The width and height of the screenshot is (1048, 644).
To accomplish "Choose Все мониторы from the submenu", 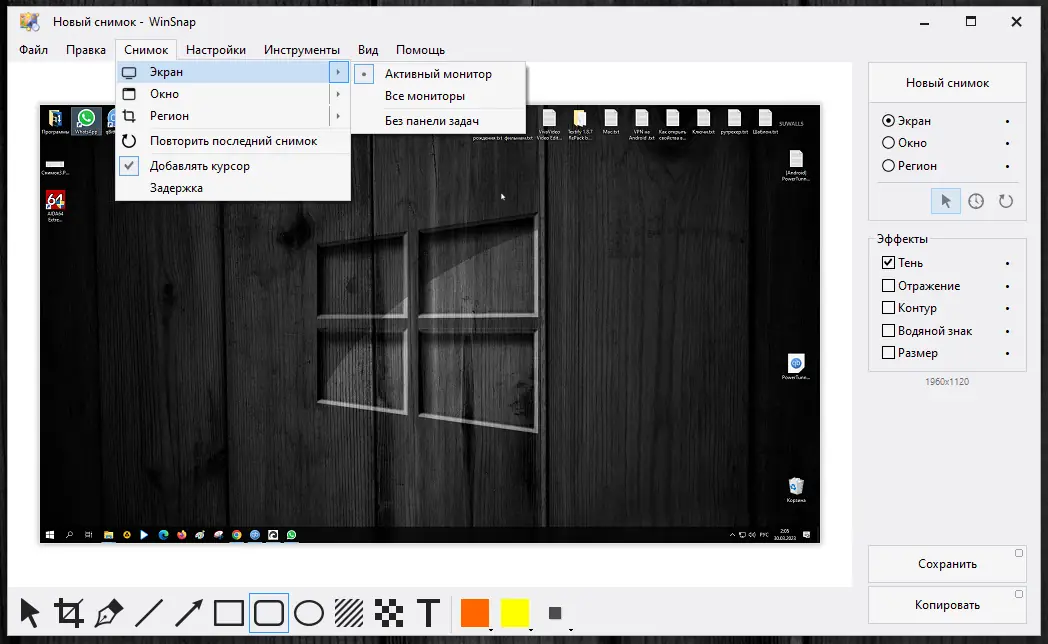I will point(425,96).
